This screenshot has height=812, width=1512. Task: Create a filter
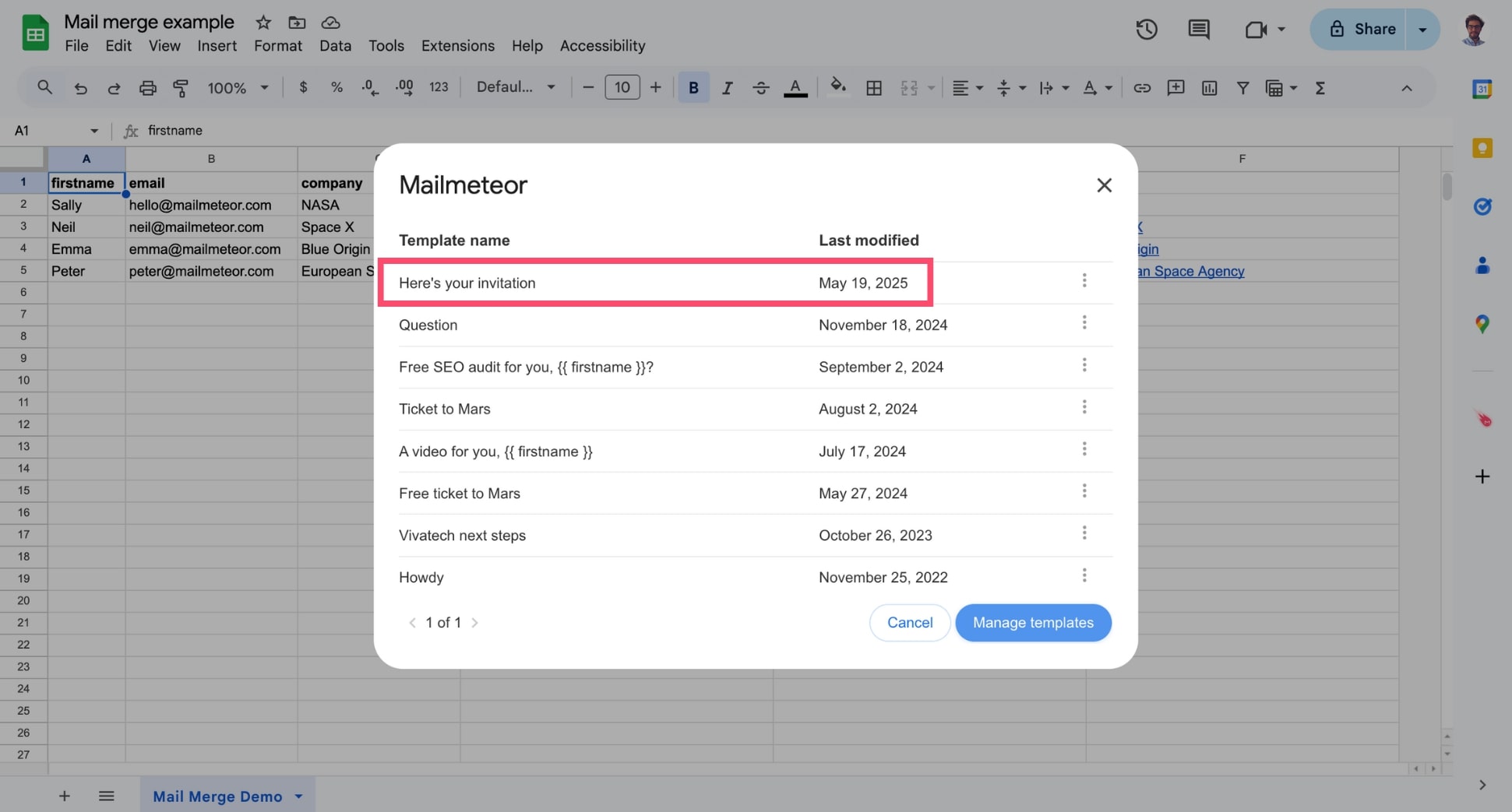(x=1243, y=88)
